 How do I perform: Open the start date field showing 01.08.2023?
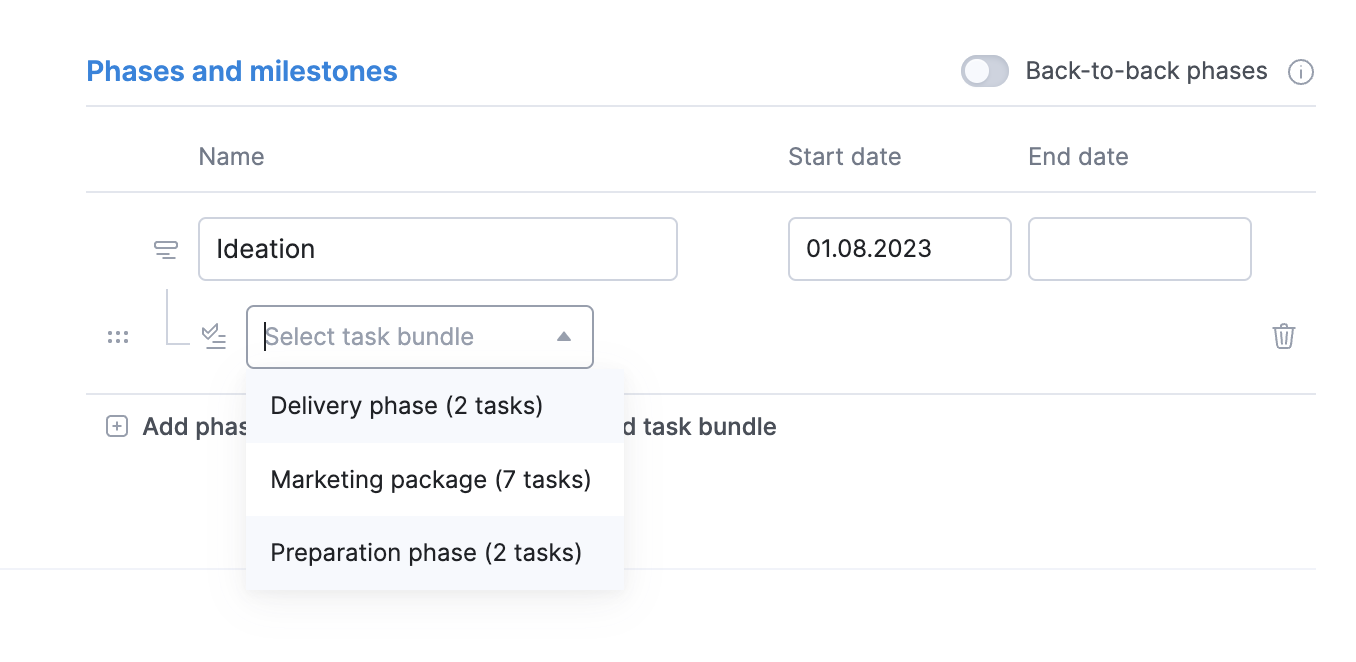point(899,249)
